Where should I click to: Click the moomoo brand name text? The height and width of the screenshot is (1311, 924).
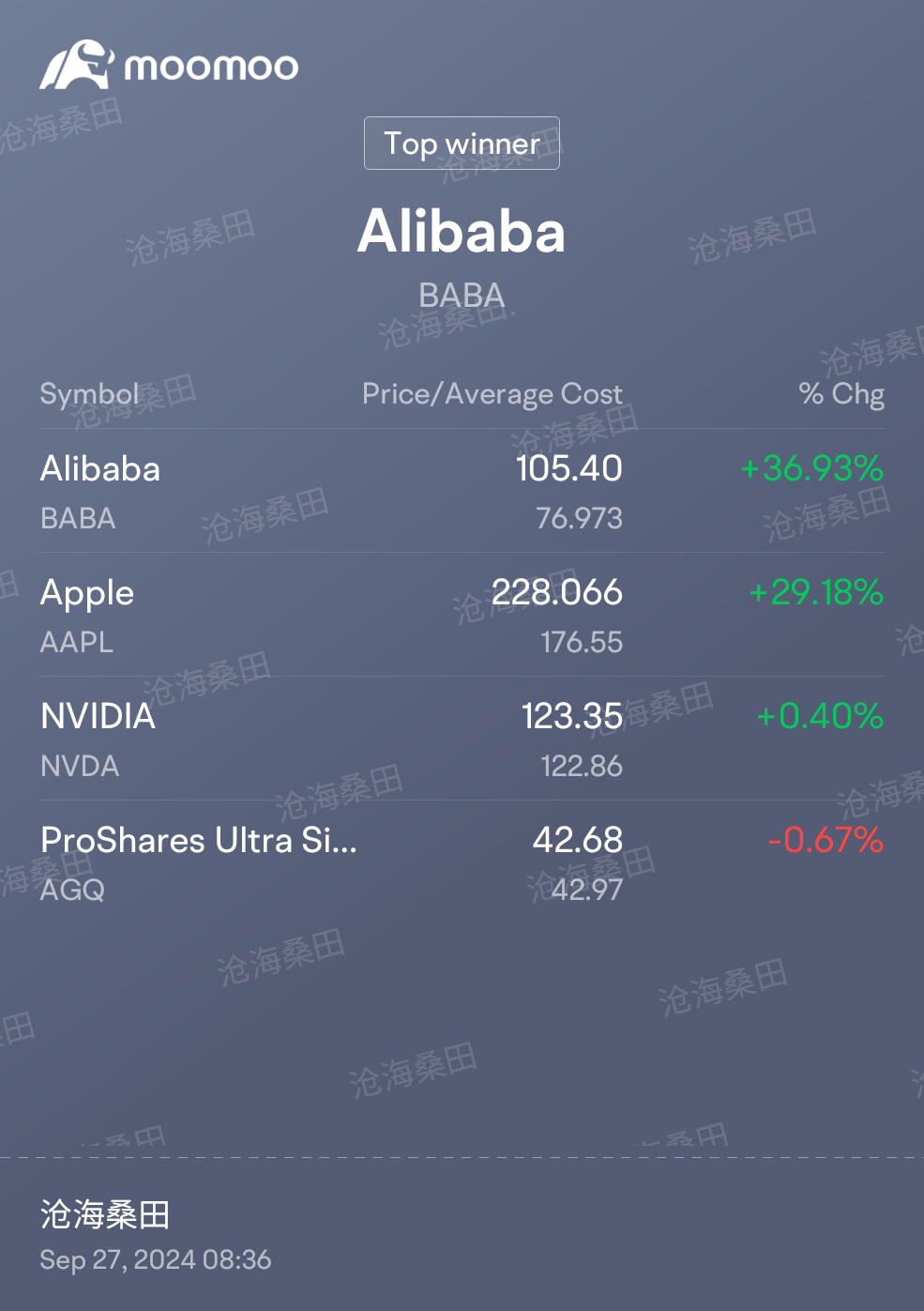(211, 67)
